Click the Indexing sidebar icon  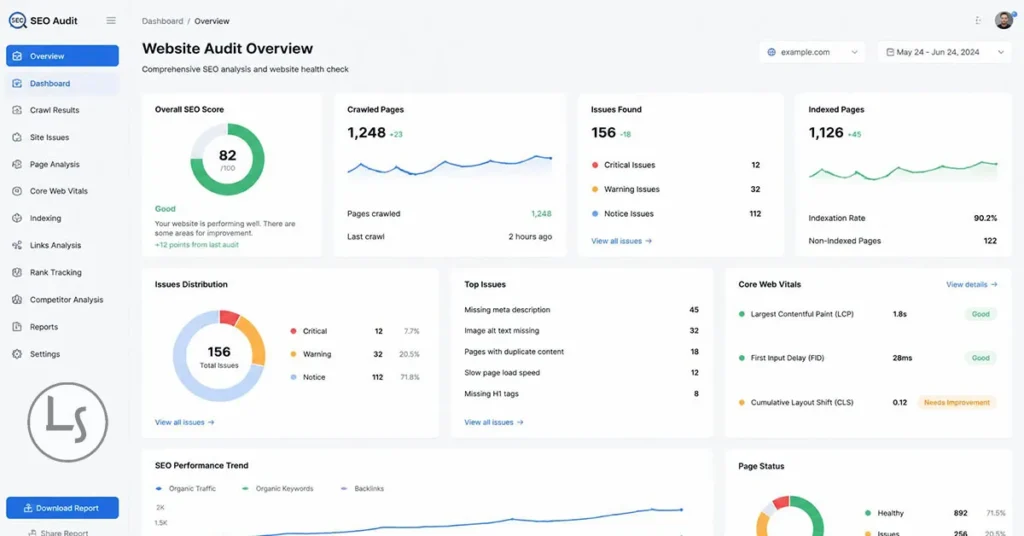(18, 218)
